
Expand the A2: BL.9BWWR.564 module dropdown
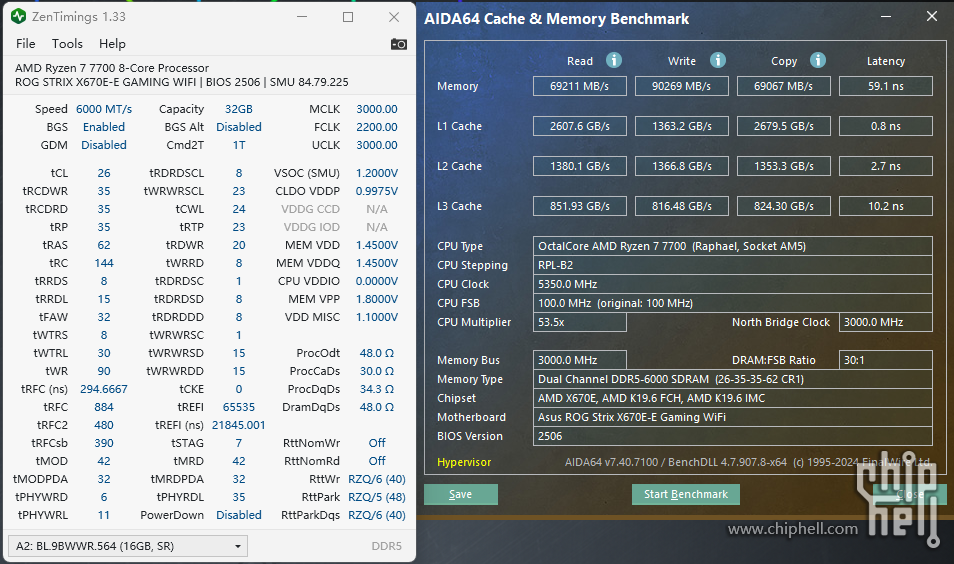pos(128,546)
